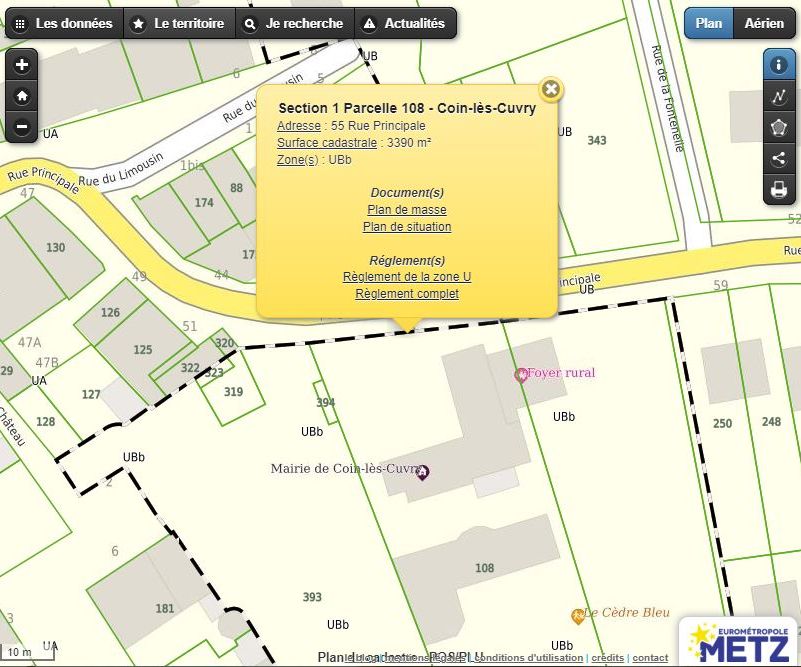
Task: Click the Foyer rural map marker
Action: (x=521, y=375)
